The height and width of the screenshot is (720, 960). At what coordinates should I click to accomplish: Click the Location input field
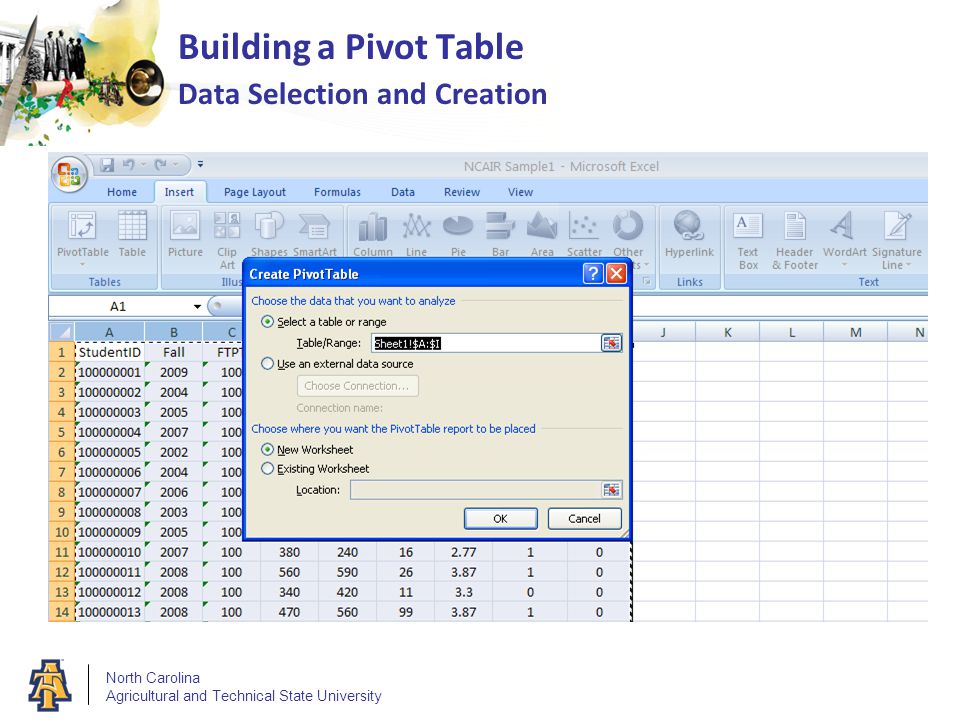(476, 489)
